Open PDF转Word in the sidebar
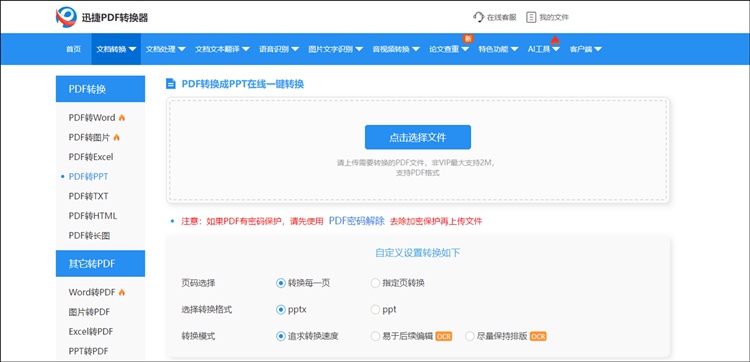The width and height of the screenshot is (750, 362). point(92,118)
